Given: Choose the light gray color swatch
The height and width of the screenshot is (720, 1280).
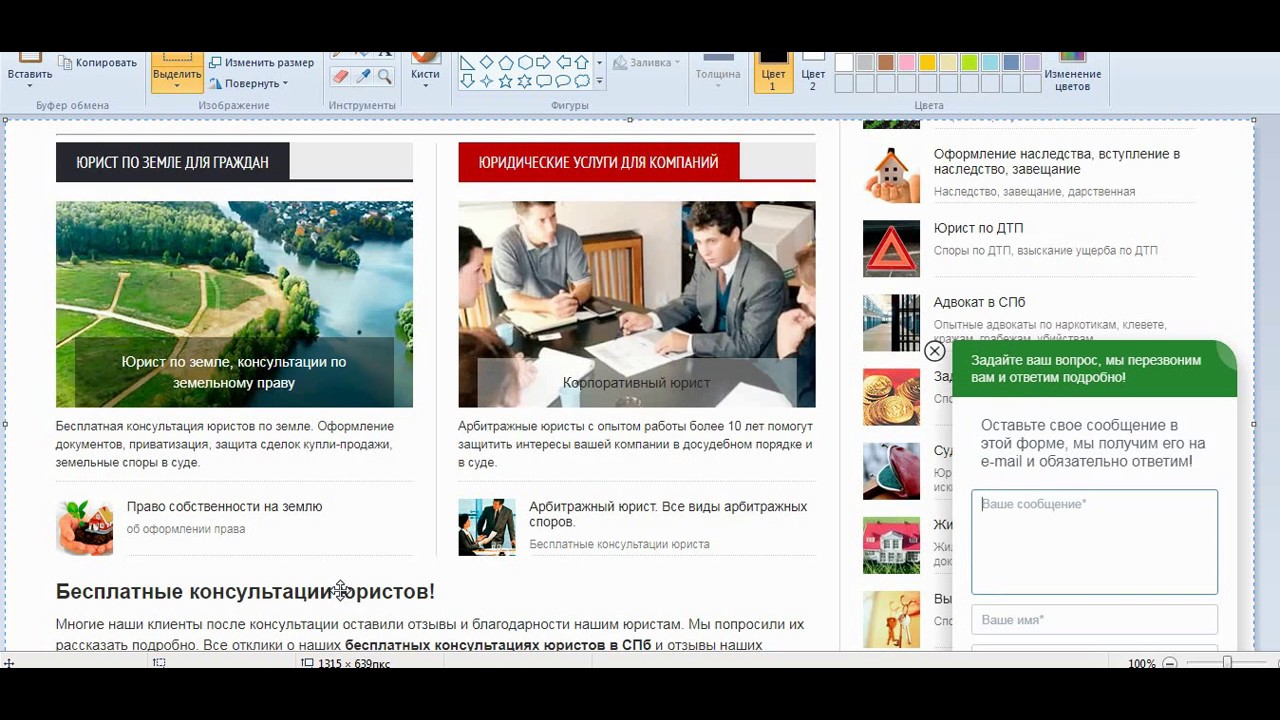Looking at the screenshot, I should pos(865,63).
